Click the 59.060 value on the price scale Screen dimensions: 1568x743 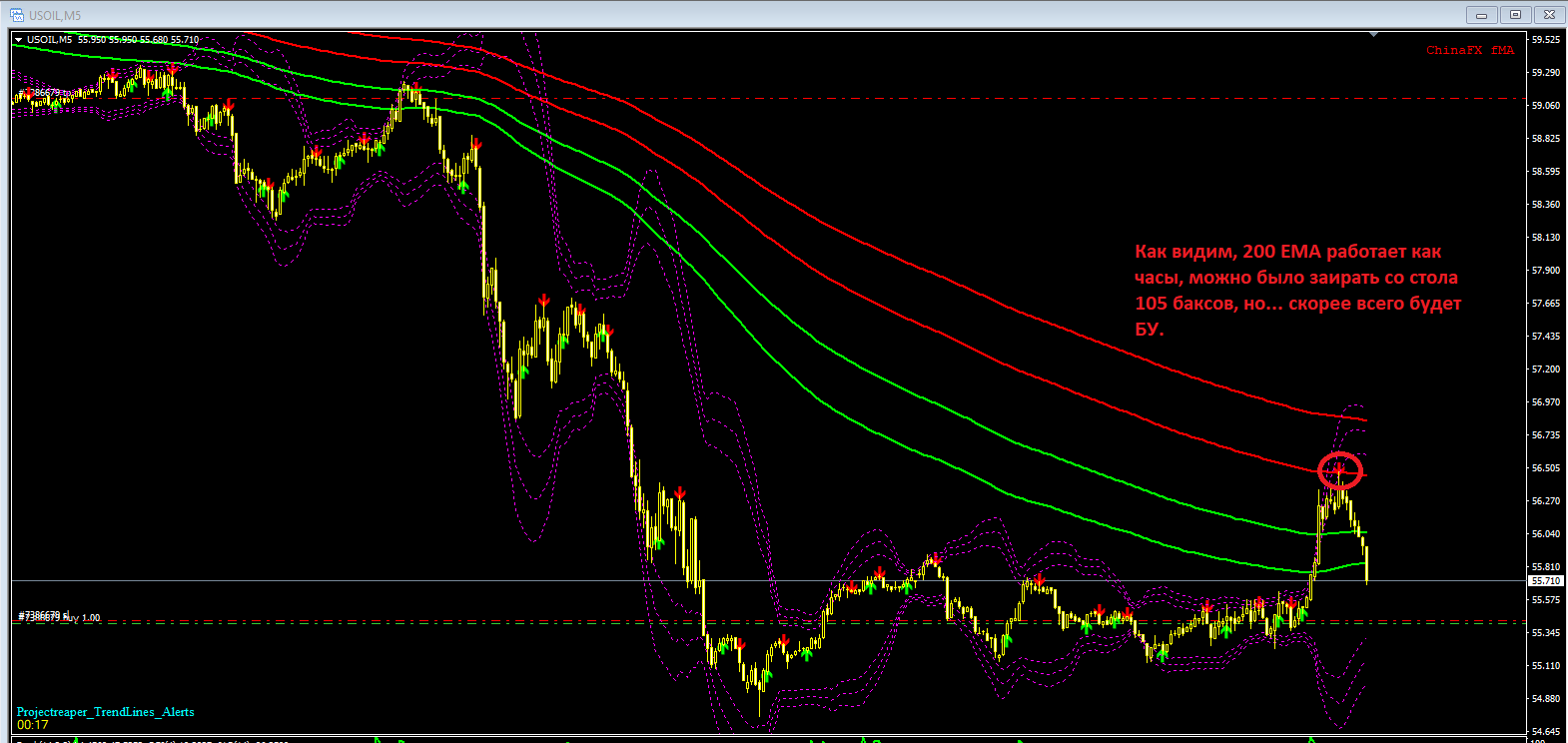coord(1546,105)
